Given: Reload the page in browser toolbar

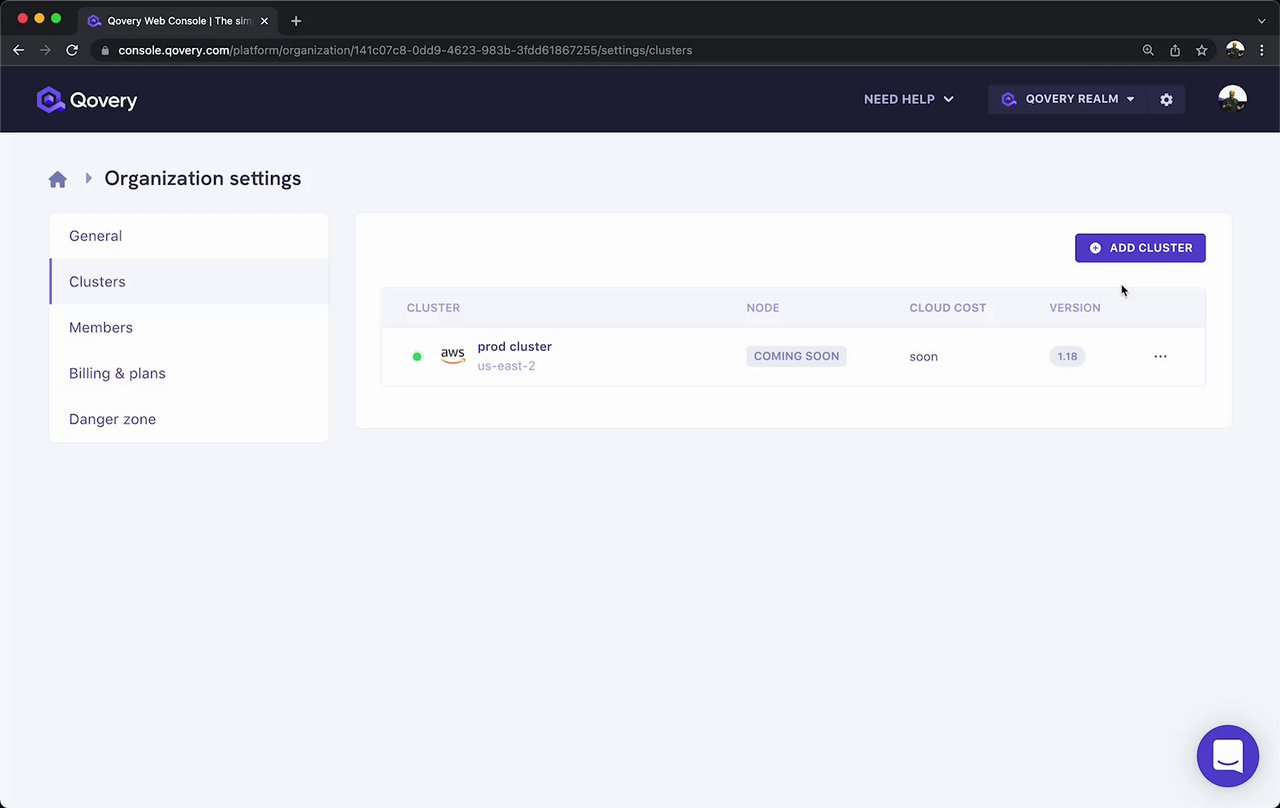Looking at the screenshot, I should tap(72, 50).
